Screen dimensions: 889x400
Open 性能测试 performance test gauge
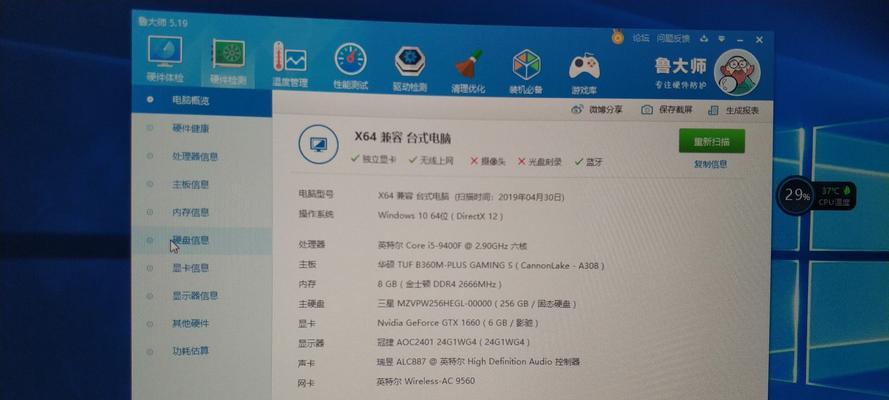350,66
